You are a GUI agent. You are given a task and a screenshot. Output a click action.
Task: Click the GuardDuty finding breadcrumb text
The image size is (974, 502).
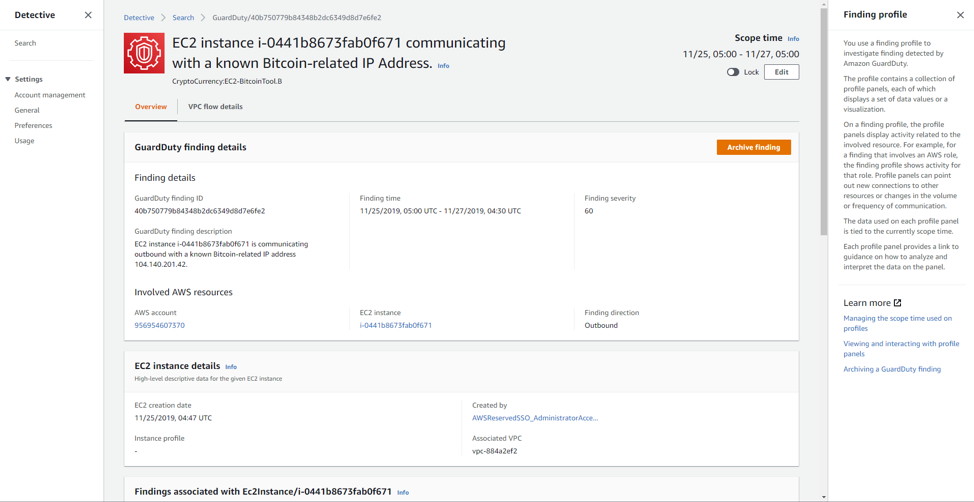297,18
